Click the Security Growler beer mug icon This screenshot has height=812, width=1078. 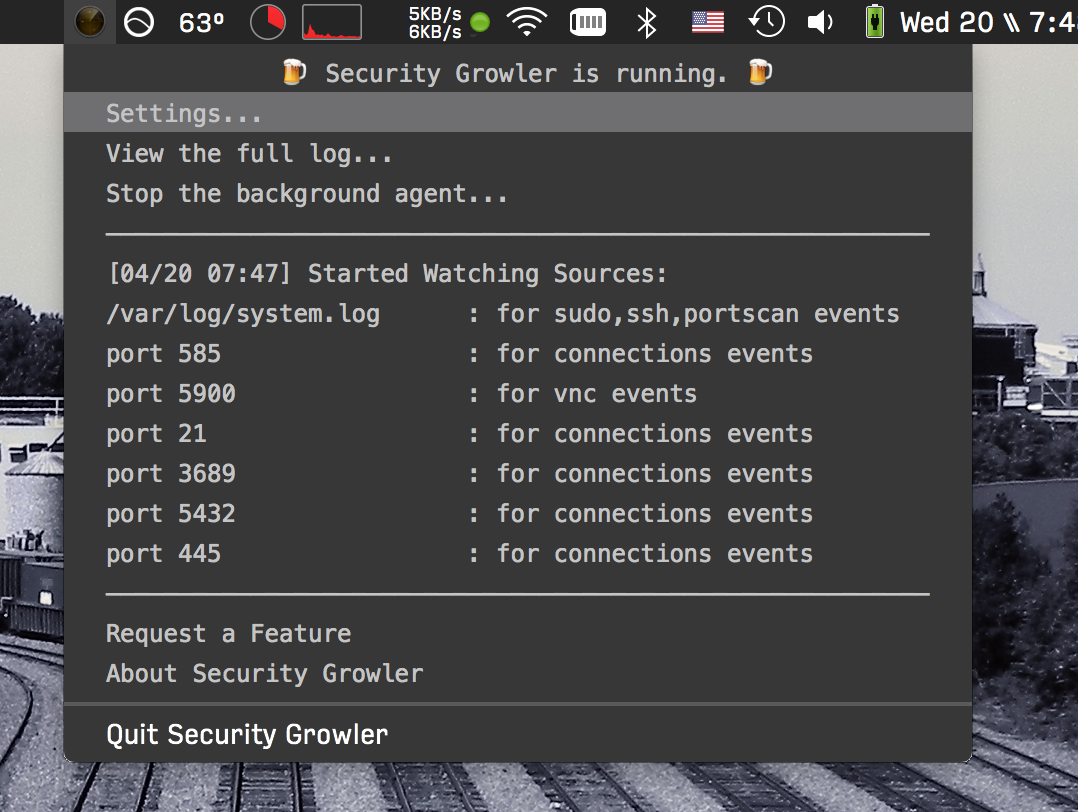(90, 21)
